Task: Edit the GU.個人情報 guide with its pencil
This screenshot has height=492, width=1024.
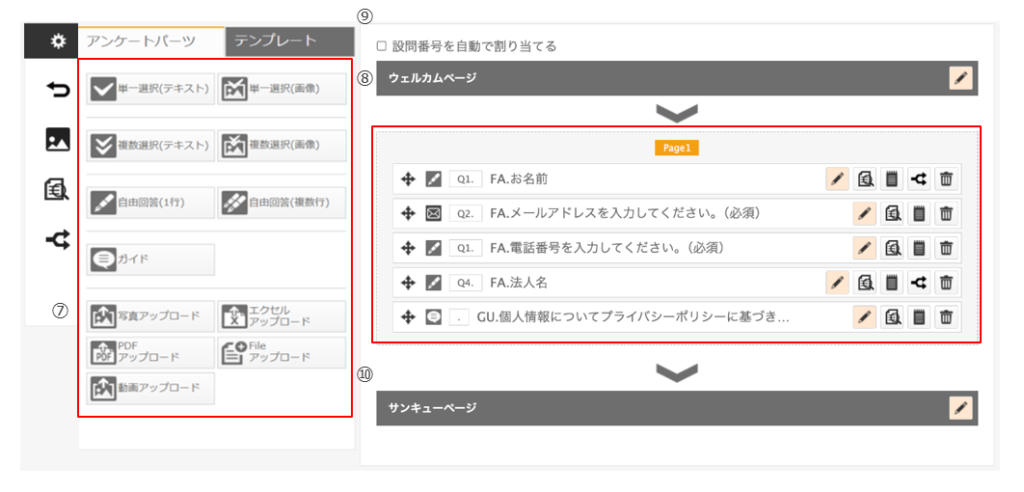Action: point(865,318)
